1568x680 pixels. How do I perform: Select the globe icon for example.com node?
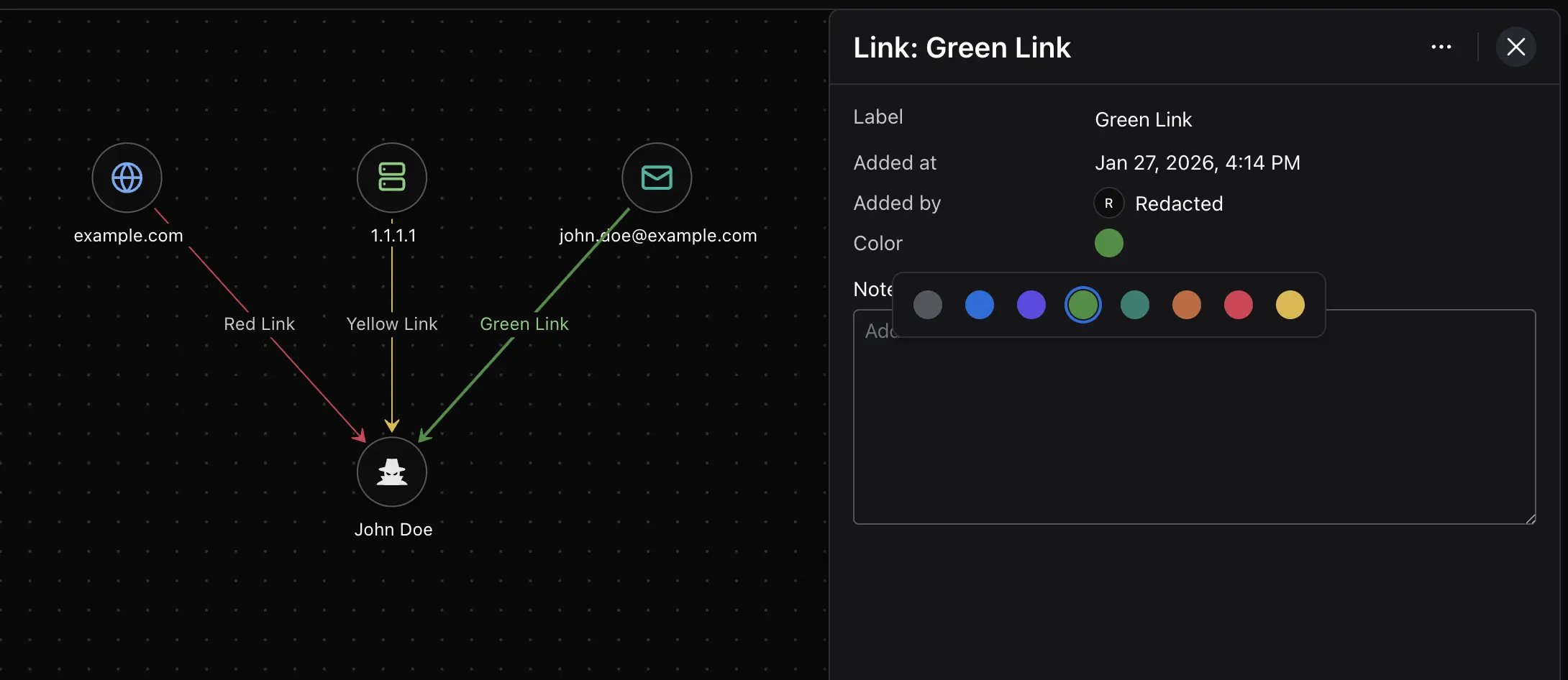(127, 178)
